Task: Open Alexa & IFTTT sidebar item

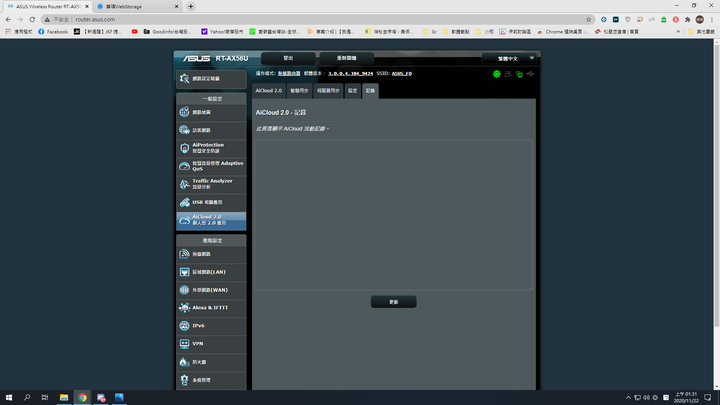Action: pyautogui.click(x=211, y=308)
